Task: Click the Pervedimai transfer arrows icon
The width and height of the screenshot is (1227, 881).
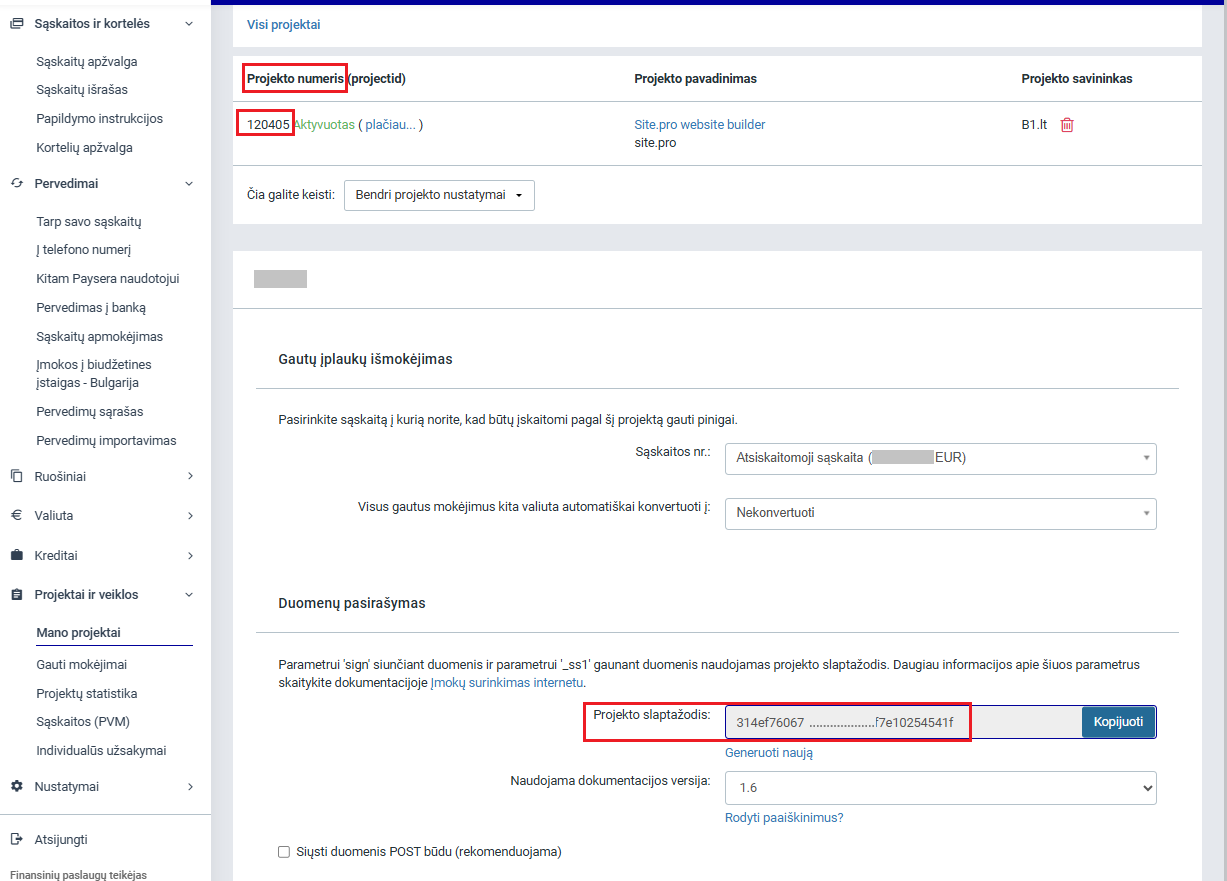Action: (16, 184)
